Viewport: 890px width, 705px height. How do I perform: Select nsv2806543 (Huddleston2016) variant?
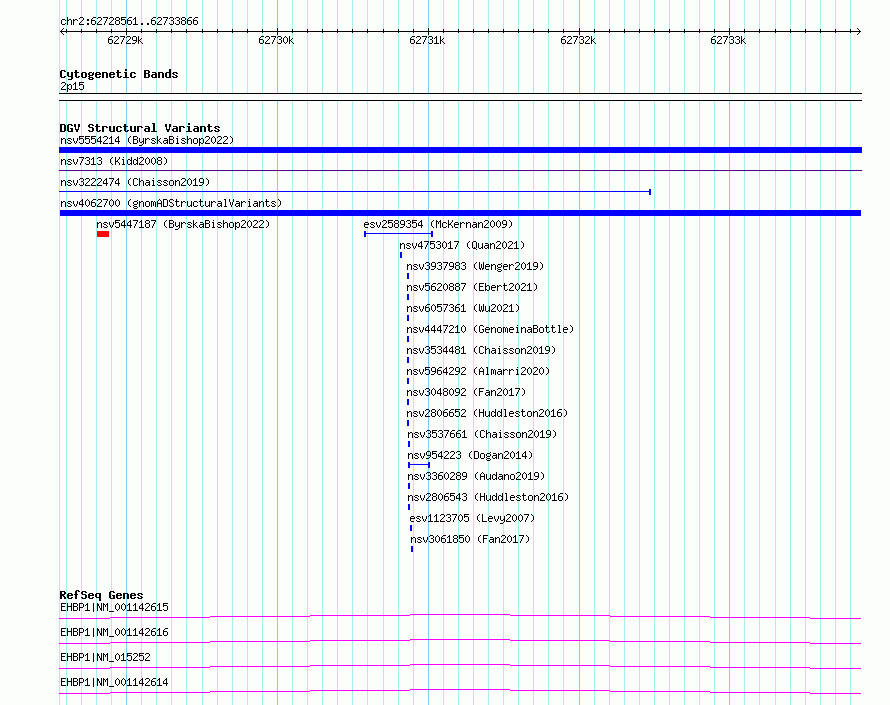tap(489, 497)
